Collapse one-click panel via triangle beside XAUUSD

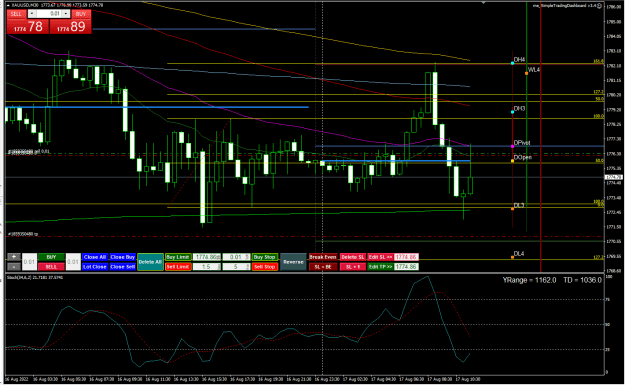[9, 5]
